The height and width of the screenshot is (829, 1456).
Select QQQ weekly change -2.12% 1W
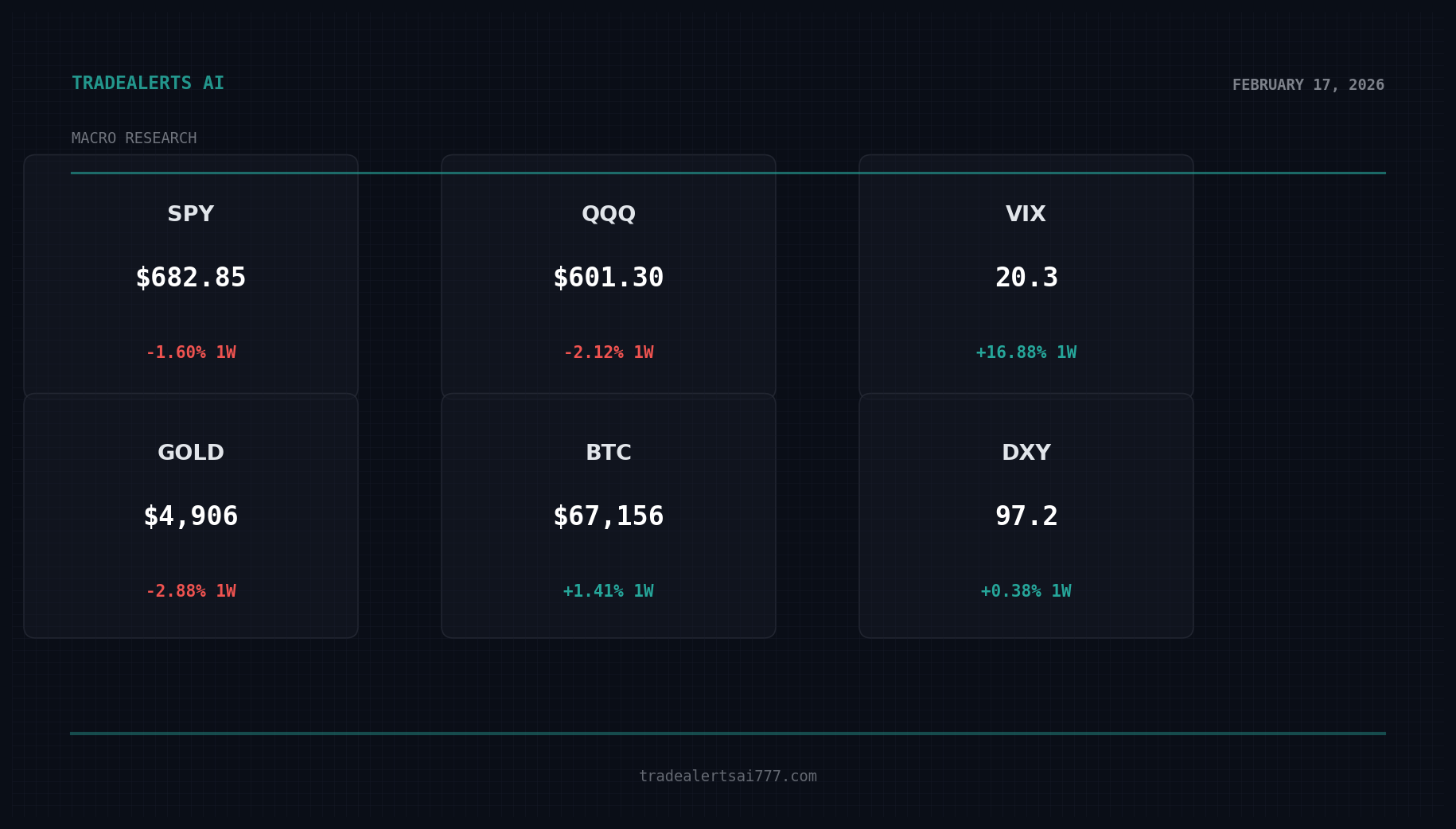click(609, 352)
